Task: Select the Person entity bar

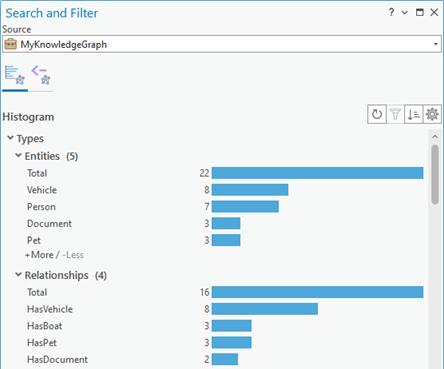Action: click(245, 207)
